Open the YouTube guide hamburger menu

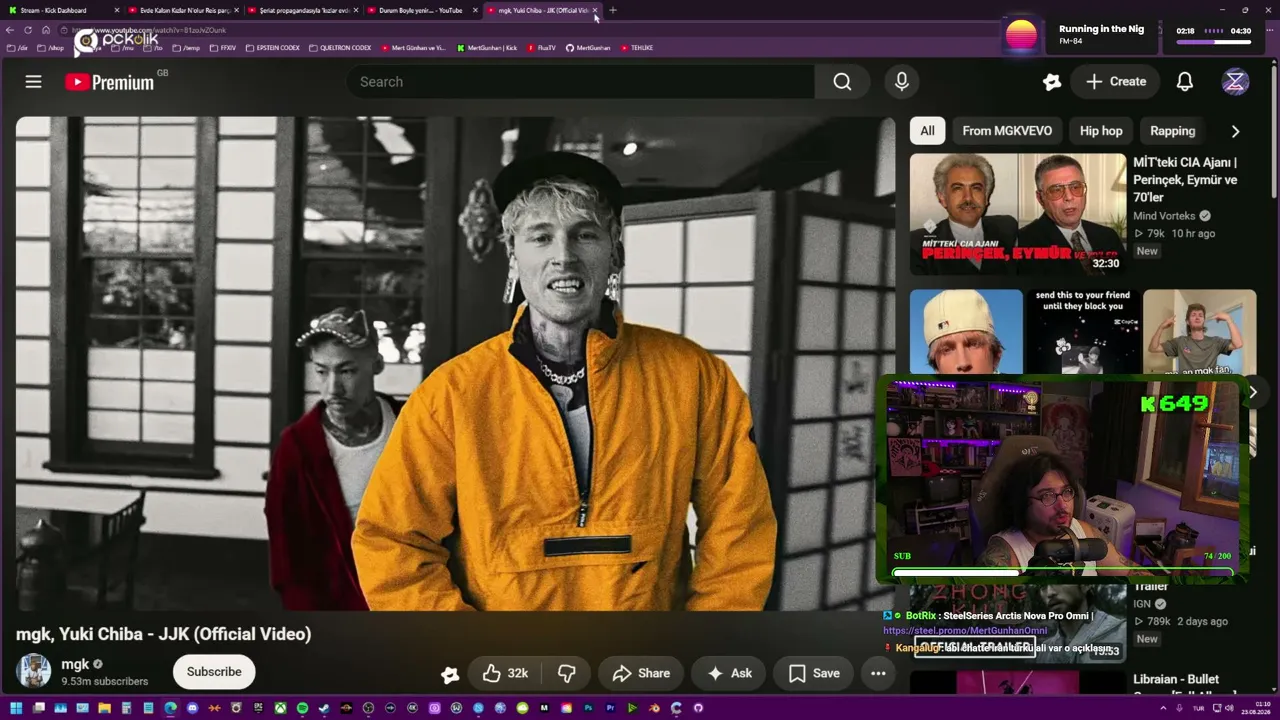[34, 82]
